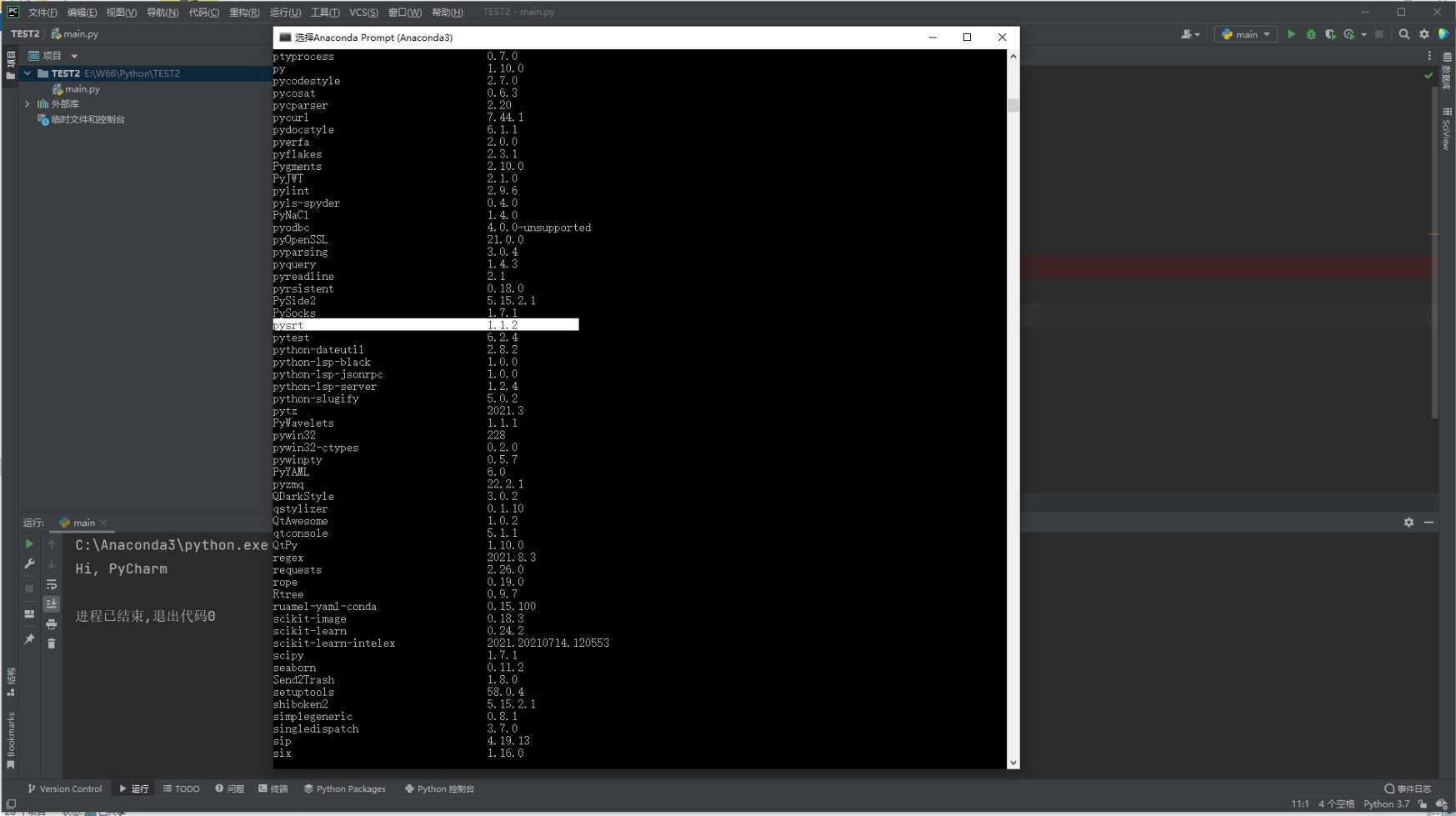Toggle the clock lock icon in status bar
The width and height of the screenshot is (1456, 816).
pyautogui.click(x=1422, y=803)
